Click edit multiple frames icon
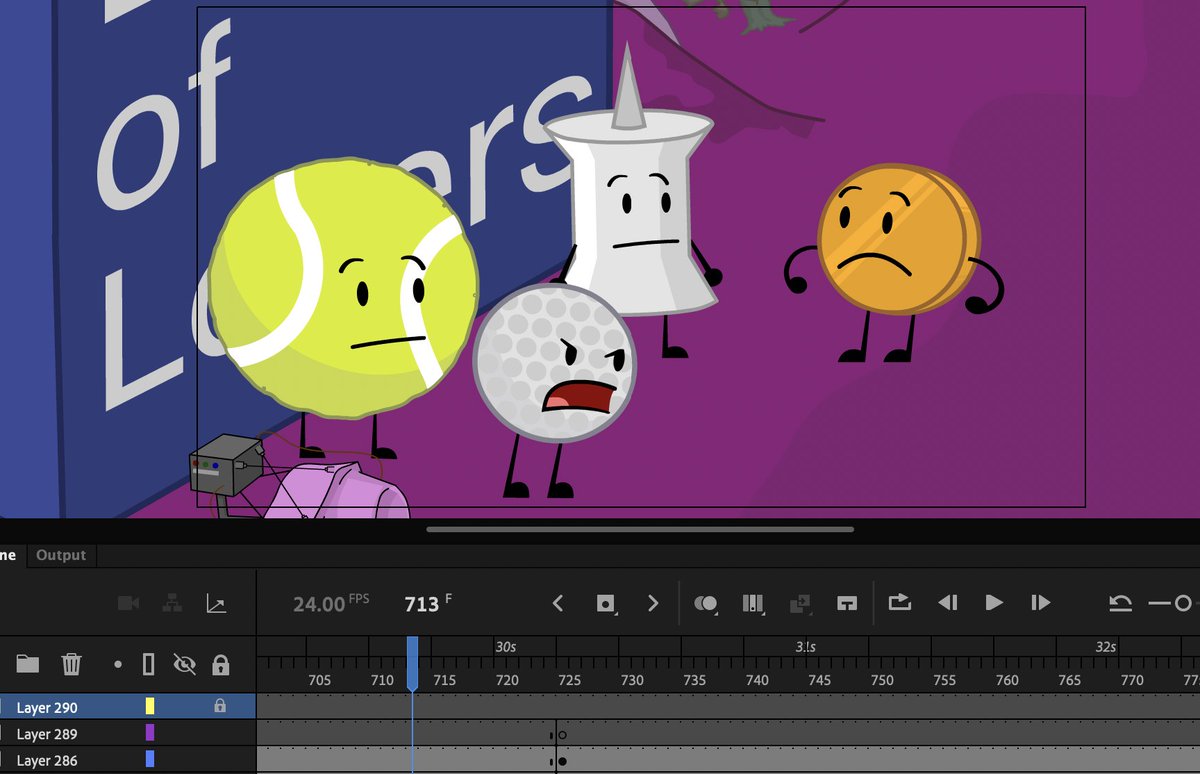1200x774 pixels. point(753,603)
